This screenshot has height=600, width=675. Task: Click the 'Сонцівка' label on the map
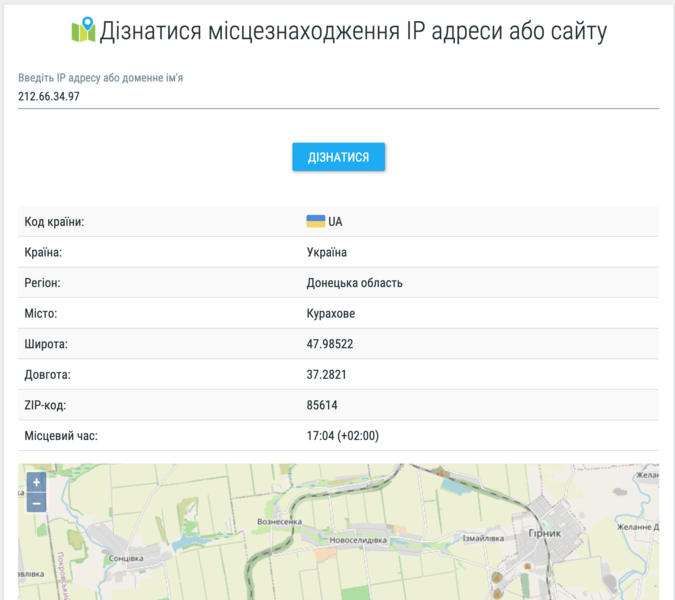coord(126,558)
